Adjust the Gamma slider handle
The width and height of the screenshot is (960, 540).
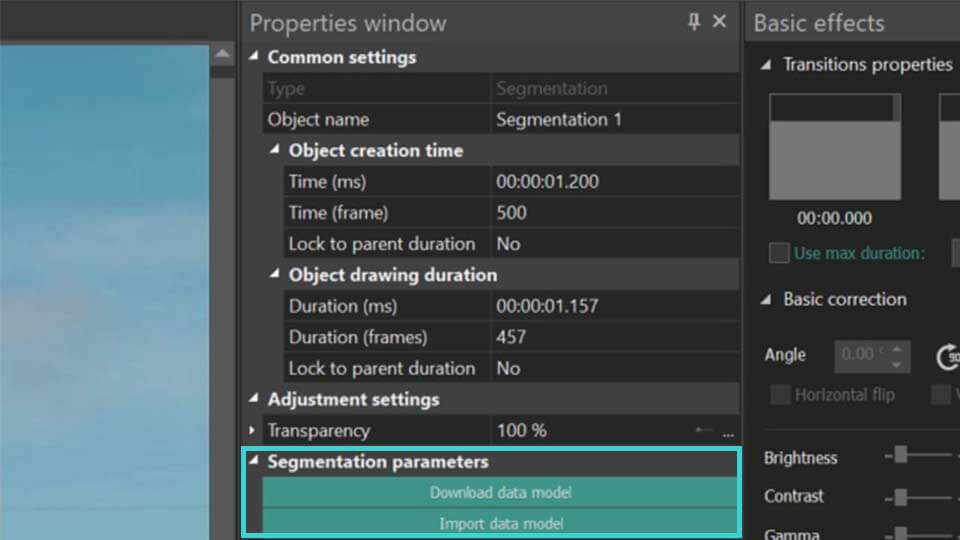pyautogui.click(x=901, y=534)
